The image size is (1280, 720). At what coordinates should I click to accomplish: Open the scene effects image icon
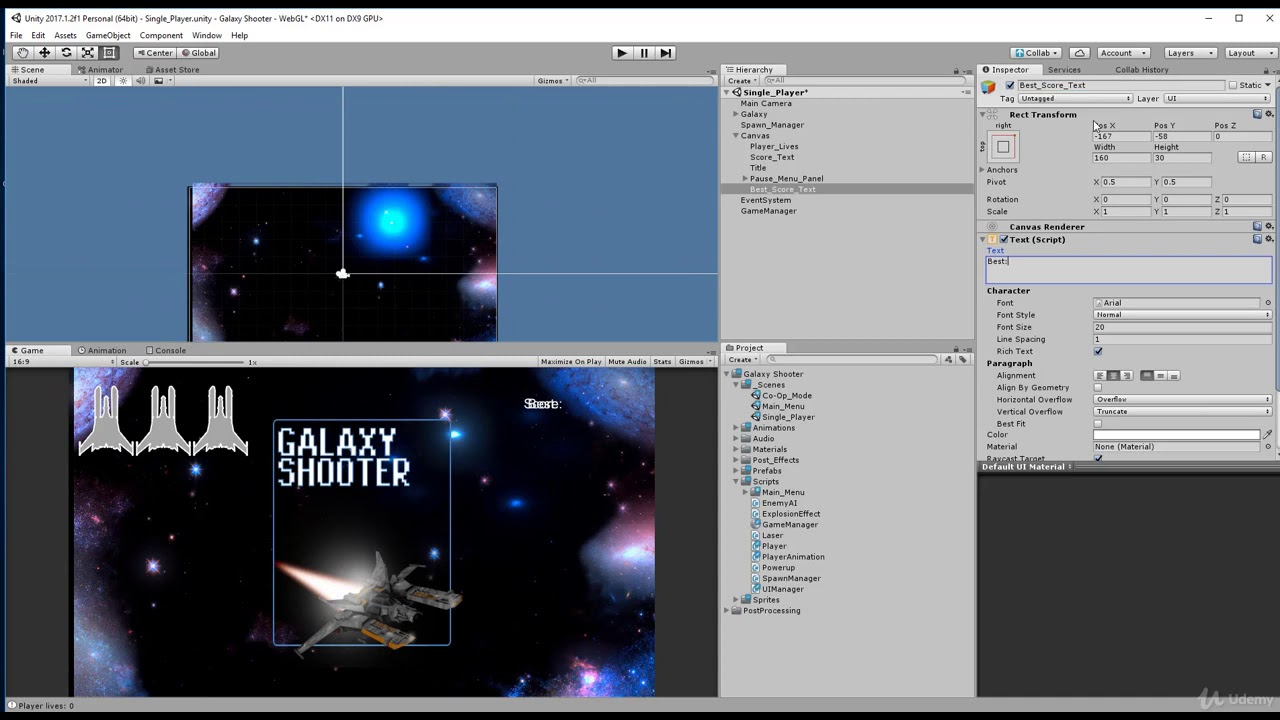tap(158, 81)
